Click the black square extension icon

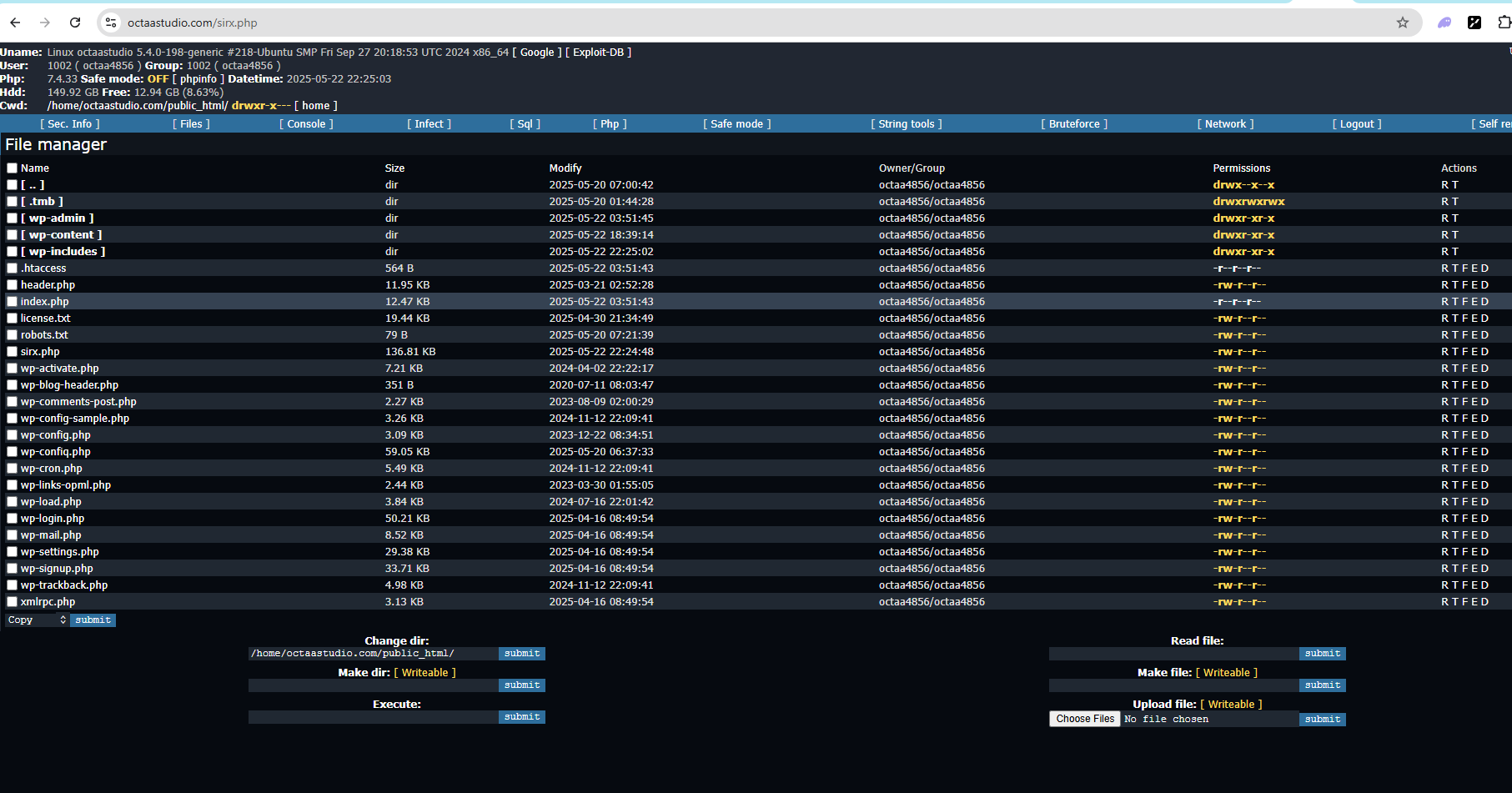[1474, 23]
